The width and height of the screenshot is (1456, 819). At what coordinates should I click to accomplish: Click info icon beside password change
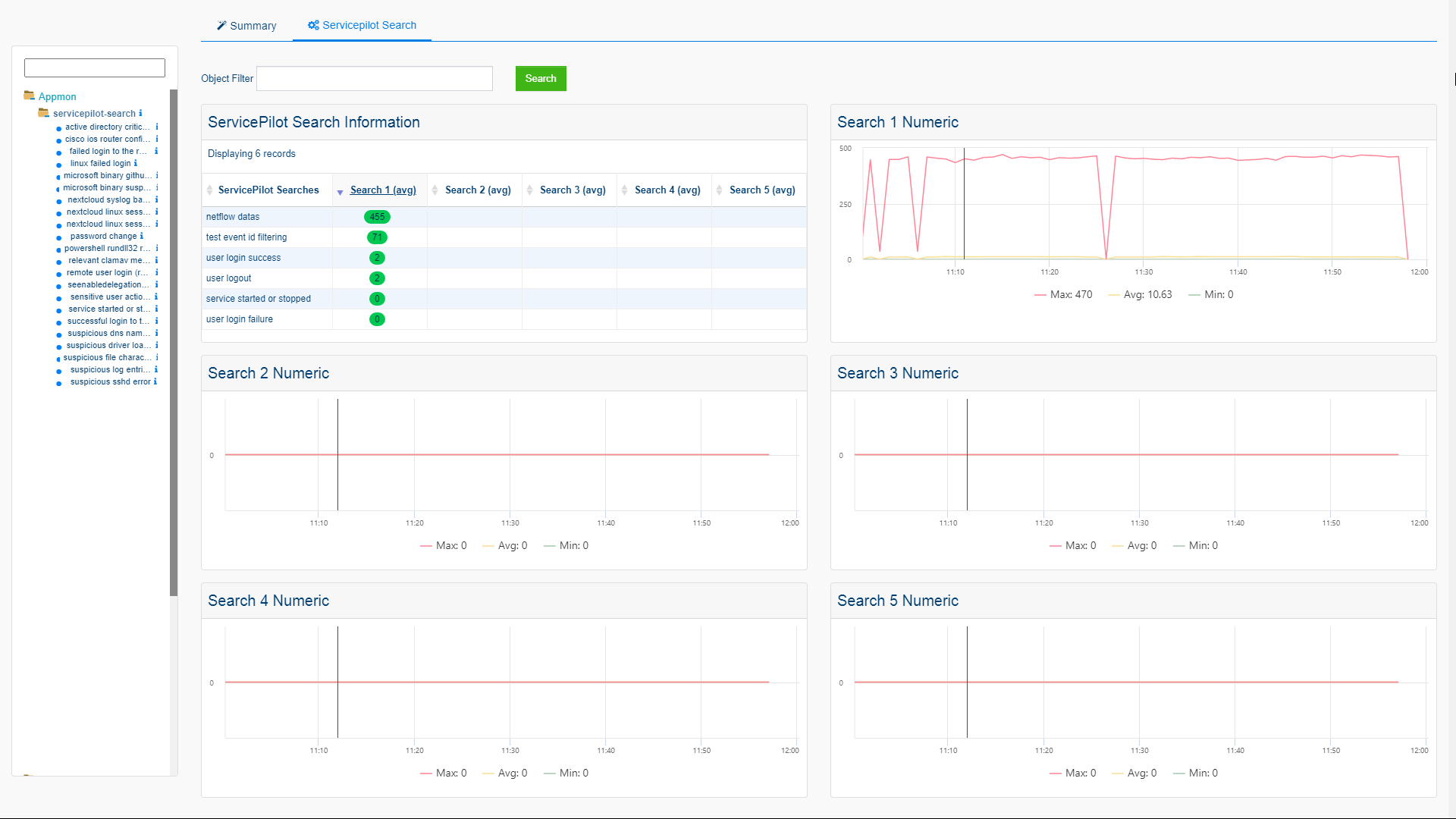coord(142,236)
